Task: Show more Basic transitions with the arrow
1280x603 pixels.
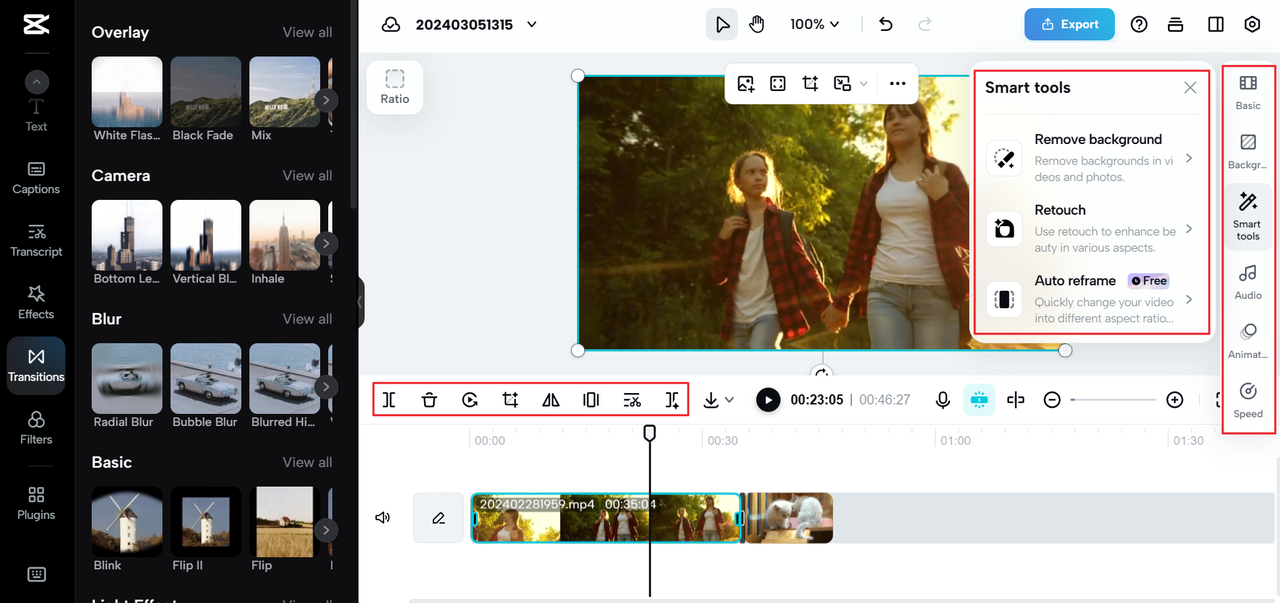Action: point(326,530)
